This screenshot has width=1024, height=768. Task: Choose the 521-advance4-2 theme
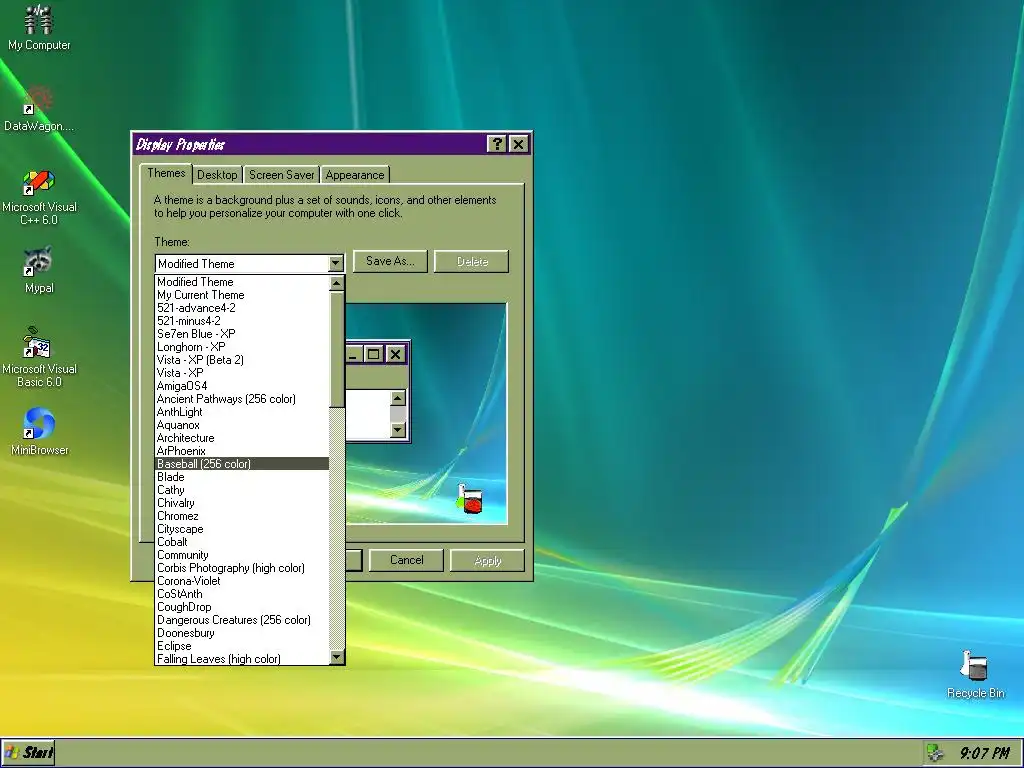click(242, 308)
